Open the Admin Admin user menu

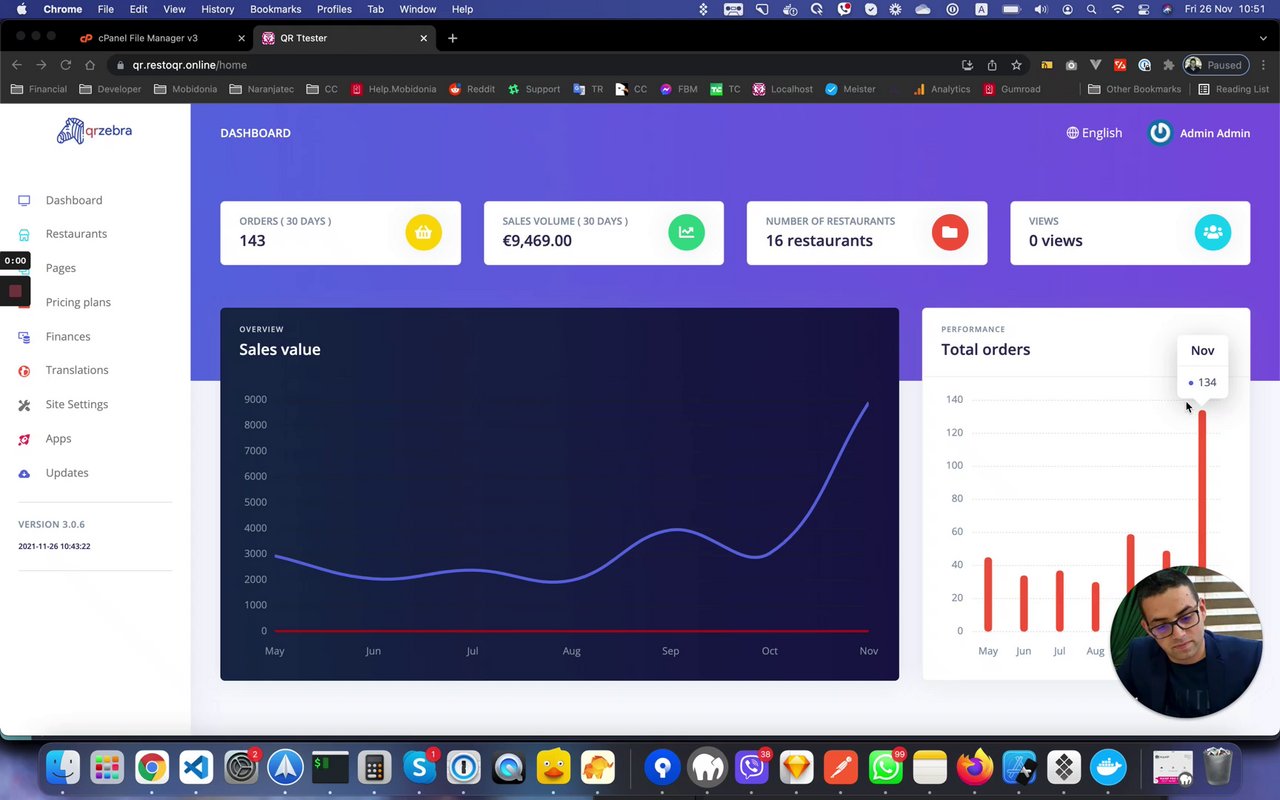tap(1199, 133)
